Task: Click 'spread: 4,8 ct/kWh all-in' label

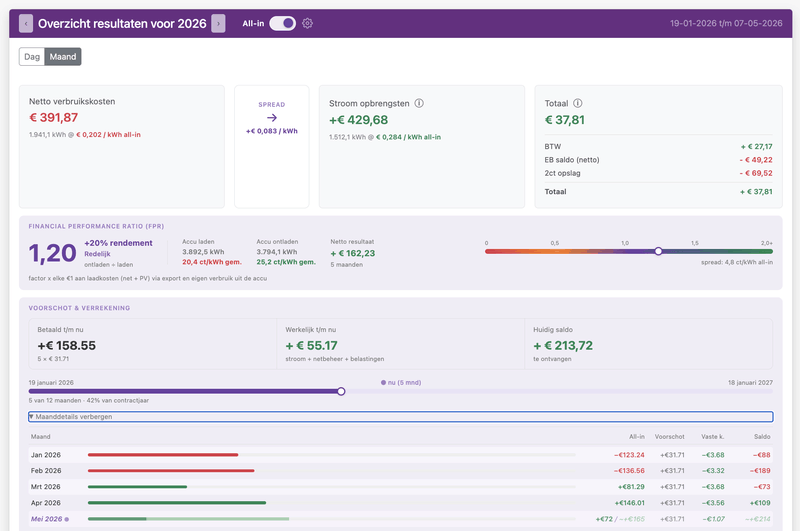Action: pyautogui.click(x=737, y=262)
